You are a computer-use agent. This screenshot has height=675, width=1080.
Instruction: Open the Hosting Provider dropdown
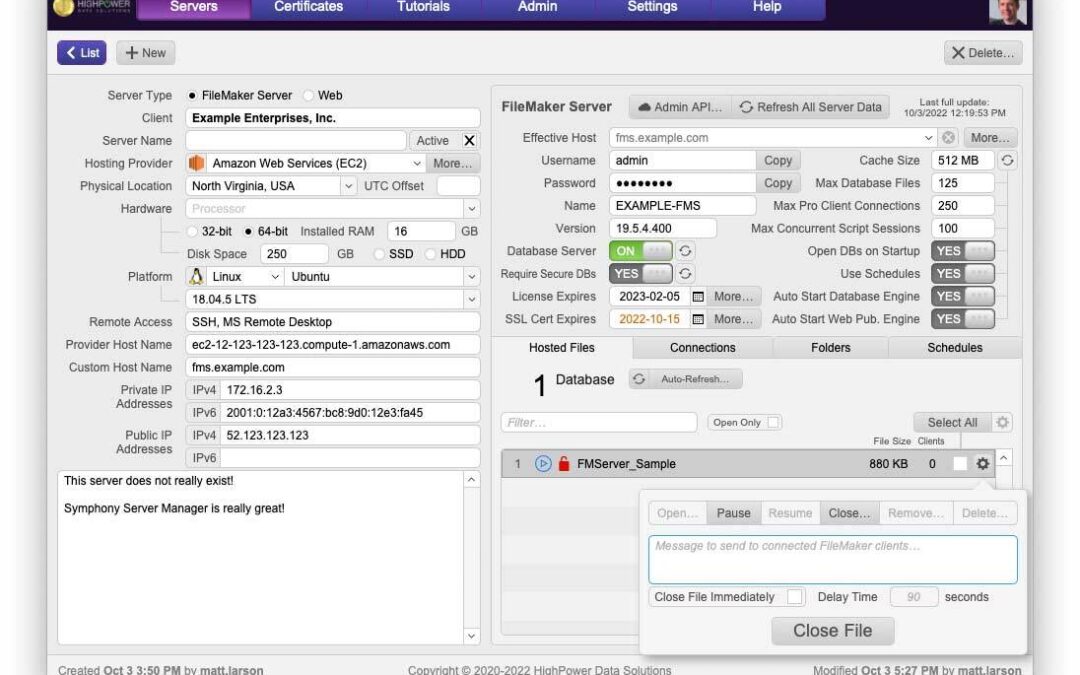(x=417, y=163)
